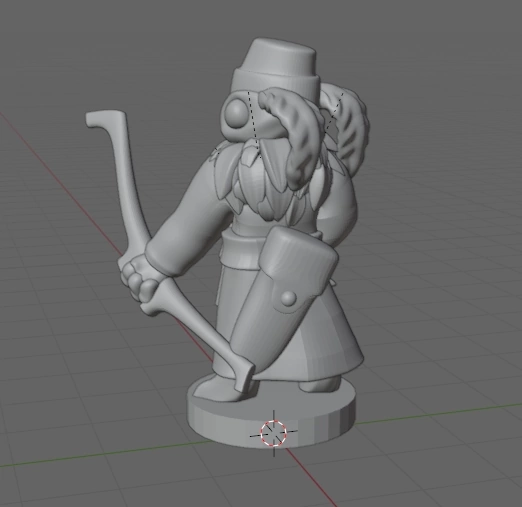Viewport: 522px width, 507px height.
Task: Select the figure's front boot on the base
Action: point(220,388)
